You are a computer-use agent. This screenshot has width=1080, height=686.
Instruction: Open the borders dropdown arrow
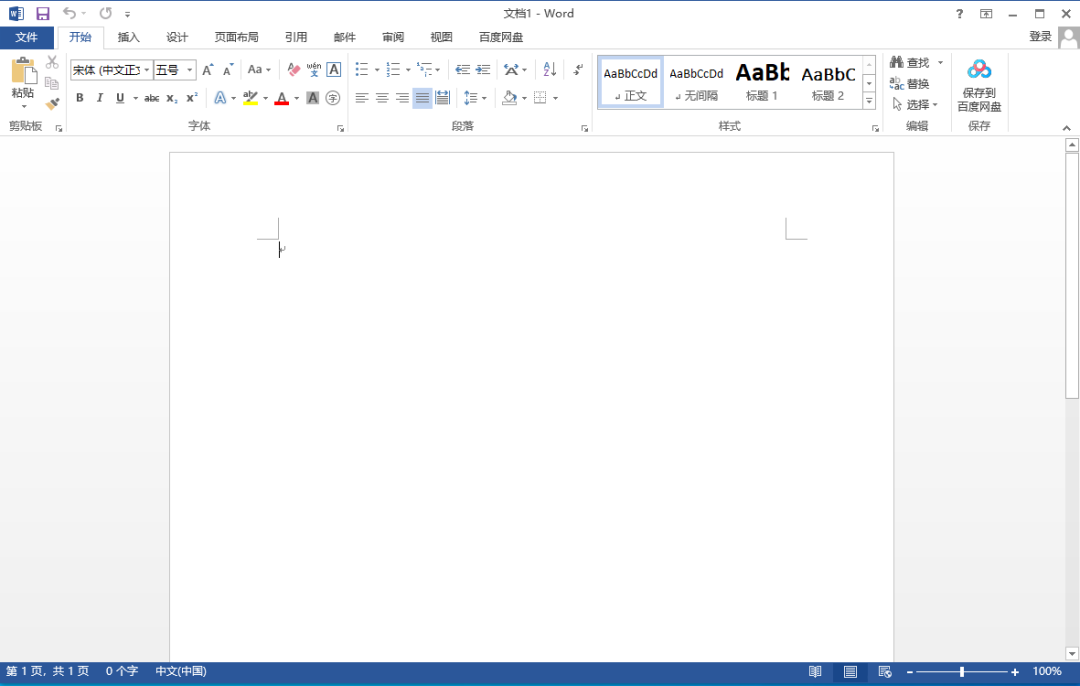pos(555,98)
